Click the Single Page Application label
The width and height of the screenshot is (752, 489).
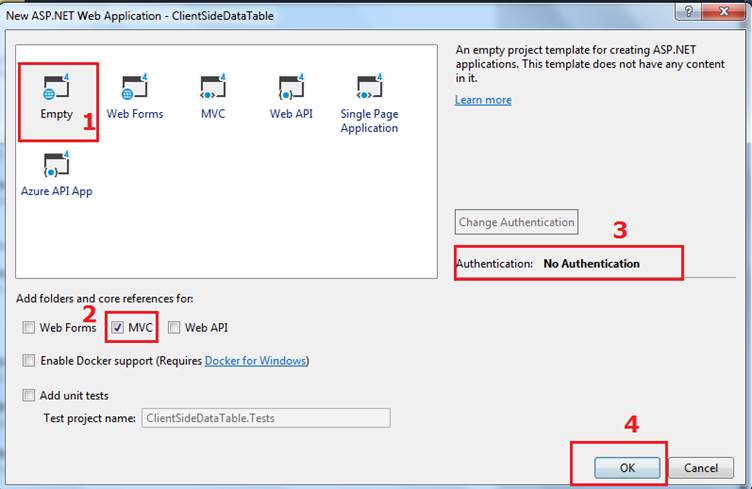pyautogui.click(x=369, y=121)
